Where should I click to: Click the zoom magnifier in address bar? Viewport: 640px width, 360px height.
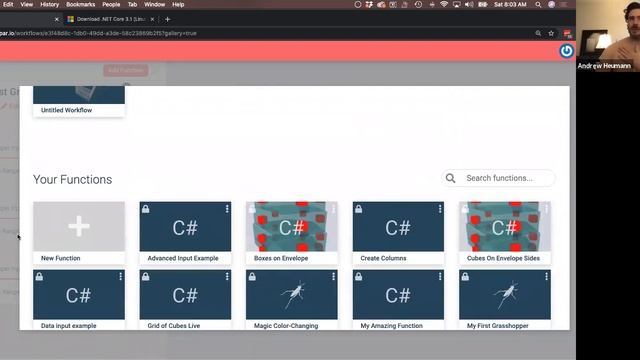[538, 33]
